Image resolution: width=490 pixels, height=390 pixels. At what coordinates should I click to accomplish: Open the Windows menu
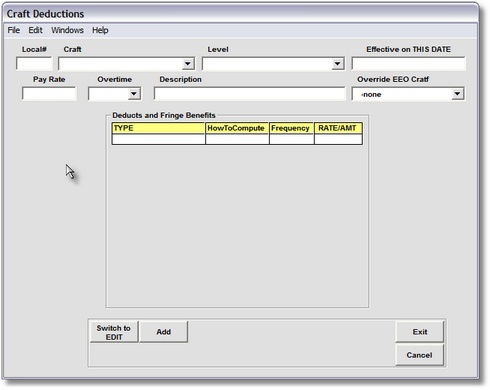(x=67, y=30)
